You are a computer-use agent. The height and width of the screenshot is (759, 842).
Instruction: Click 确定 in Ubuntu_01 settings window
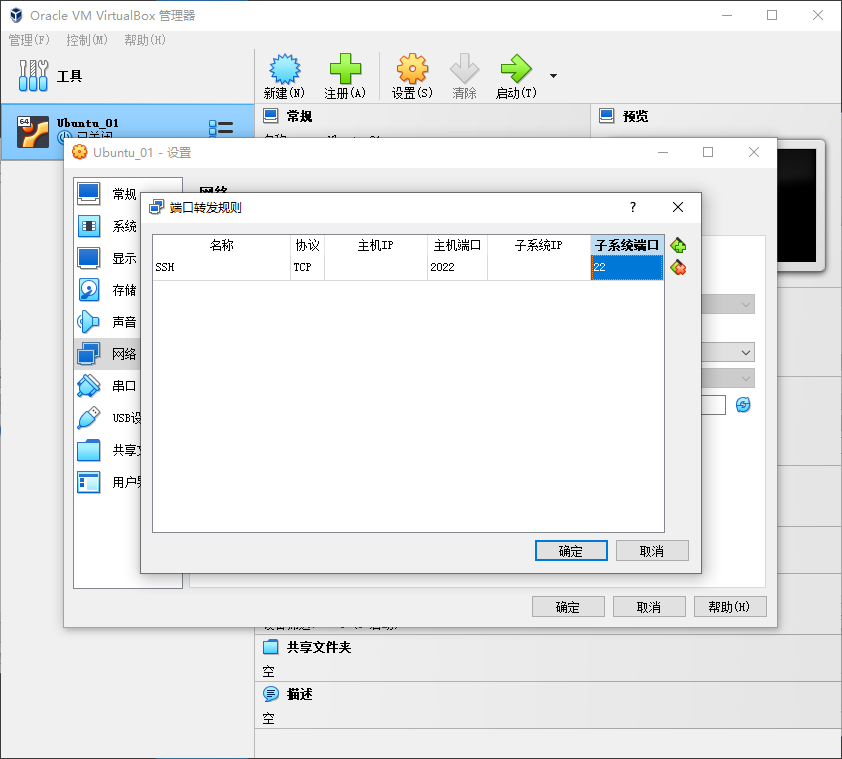tap(568, 607)
